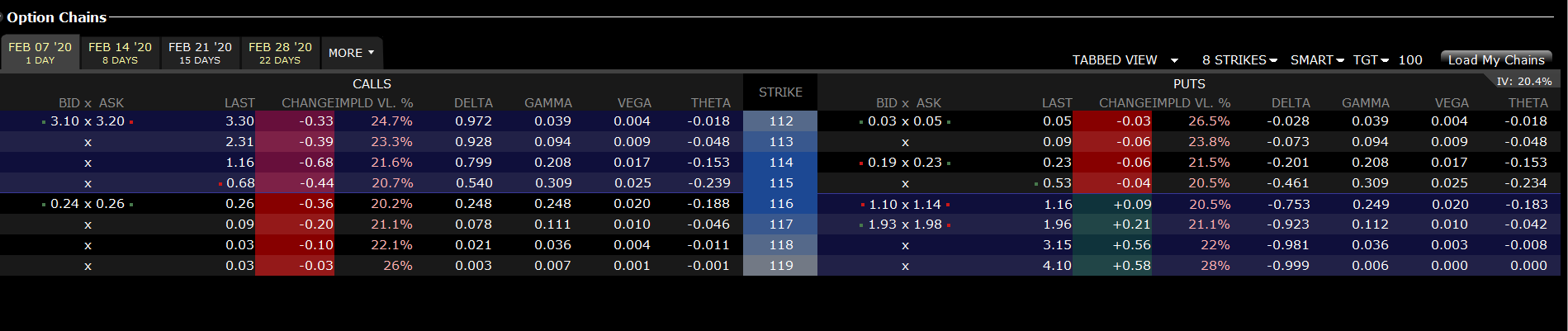Click call bid/ask 3.10 x 3.20
Image resolution: width=1568 pixels, height=331 pixels.
click(x=88, y=121)
